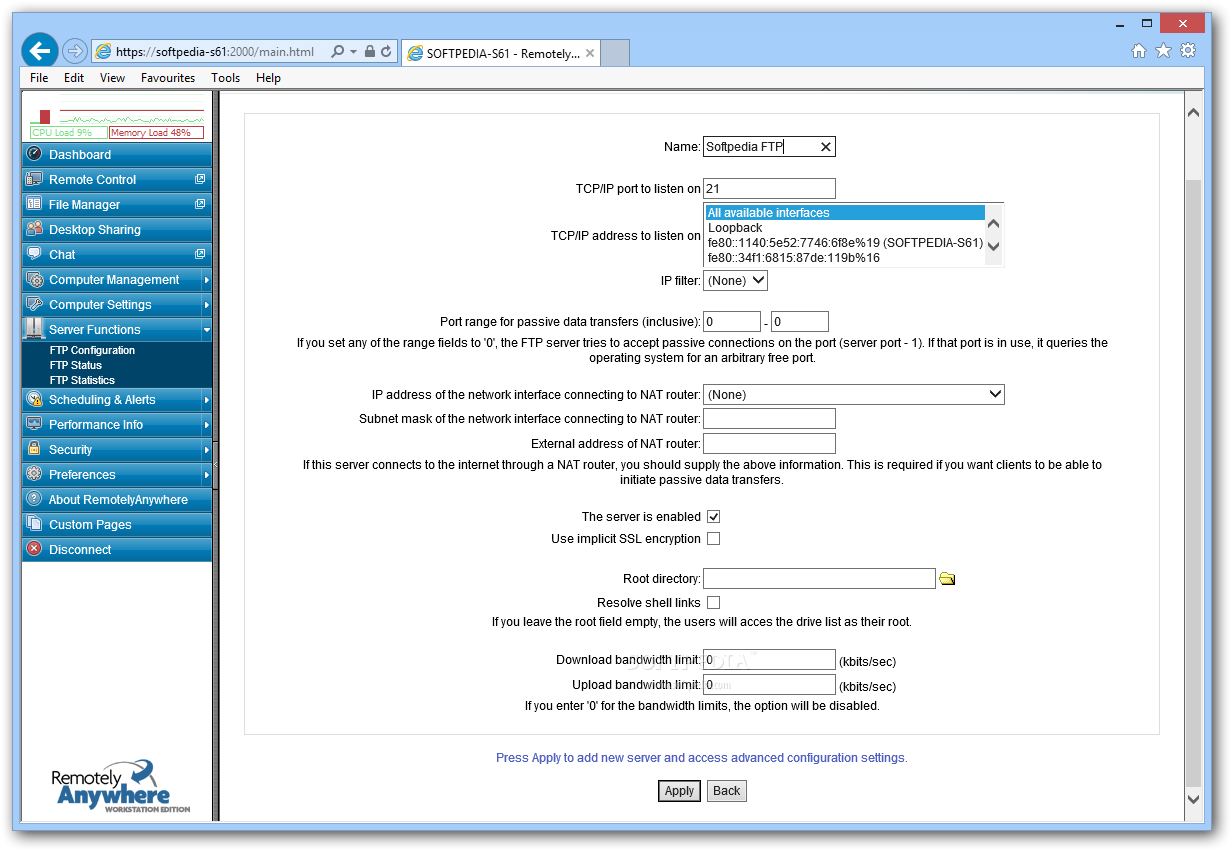1232x851 pixels.
Task: Click the Download bandwidth limit field
Action: [769, 660]
